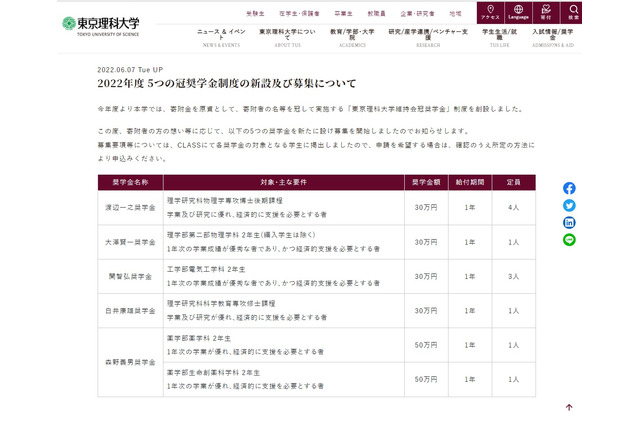Open the RESEARCH menu
Viewport: 640px width, 426px height.
click(428, 38)
